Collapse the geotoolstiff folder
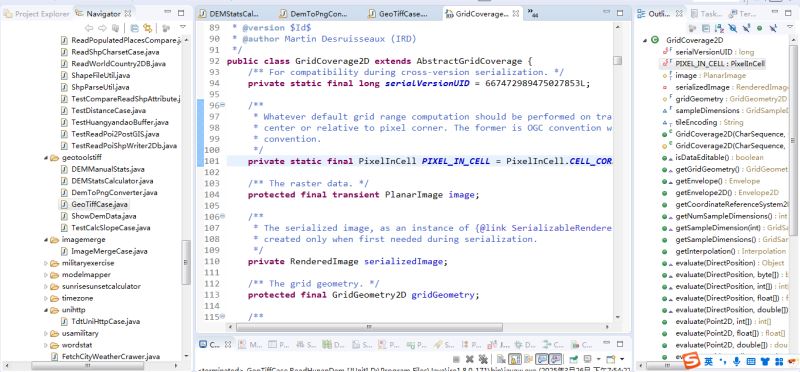The image size is (800, 372). (45, 158)
